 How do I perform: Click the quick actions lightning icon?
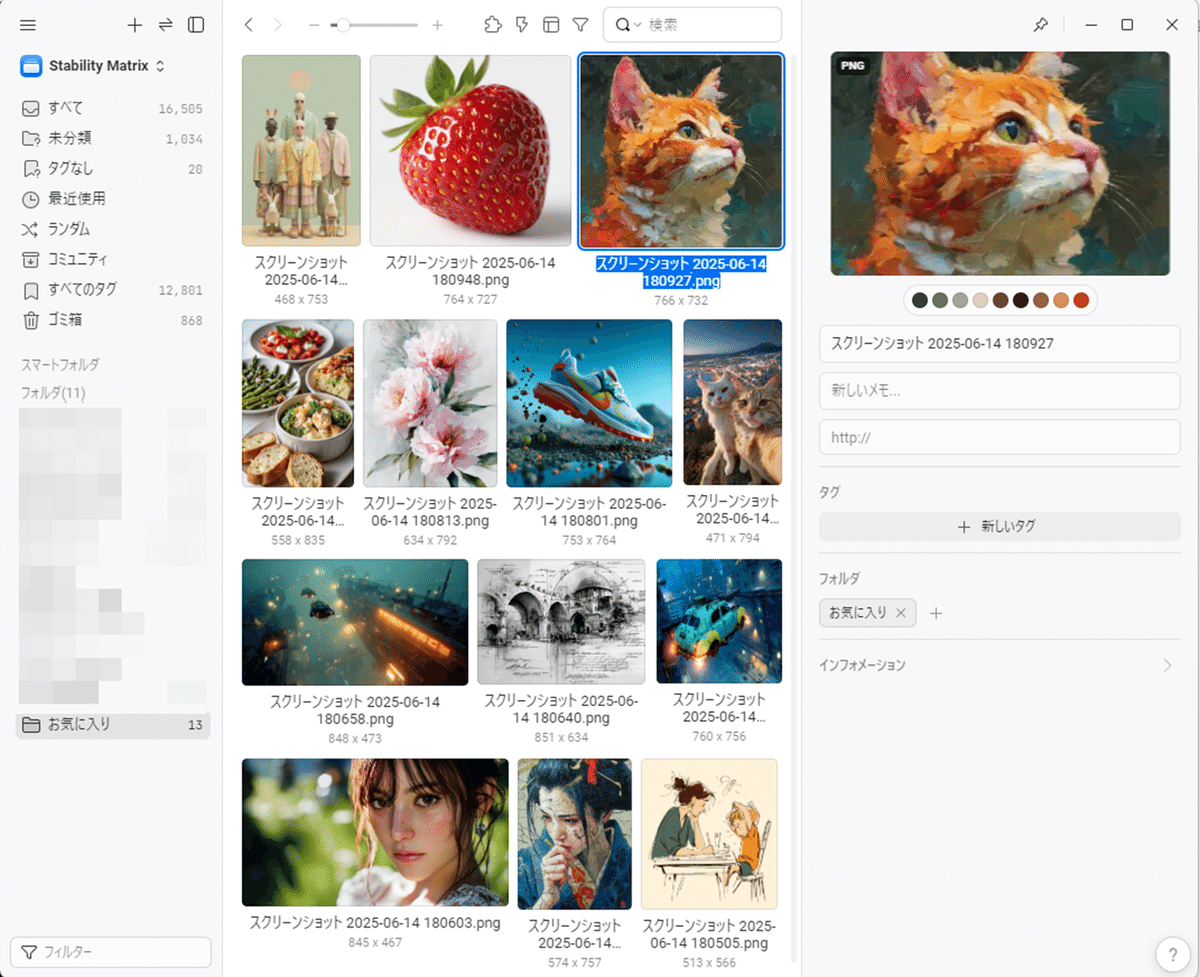tap(521, 24)
